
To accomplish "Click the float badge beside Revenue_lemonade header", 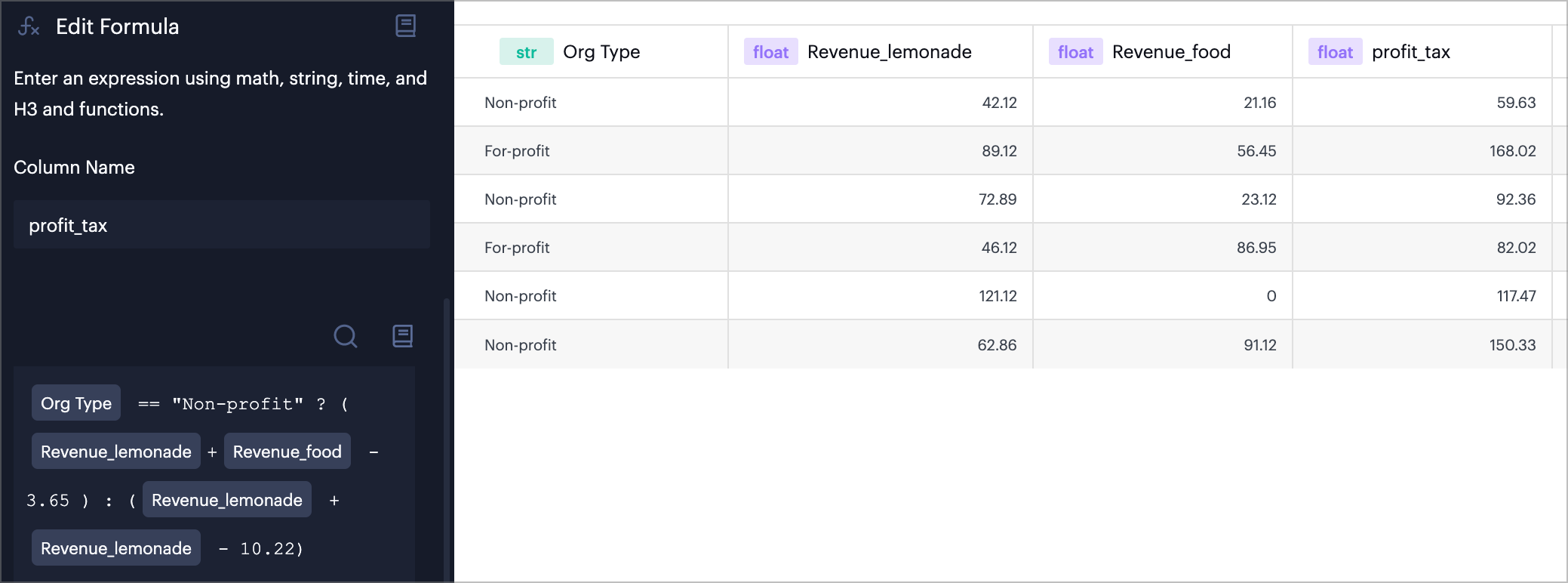I will (x=770, y=51).
